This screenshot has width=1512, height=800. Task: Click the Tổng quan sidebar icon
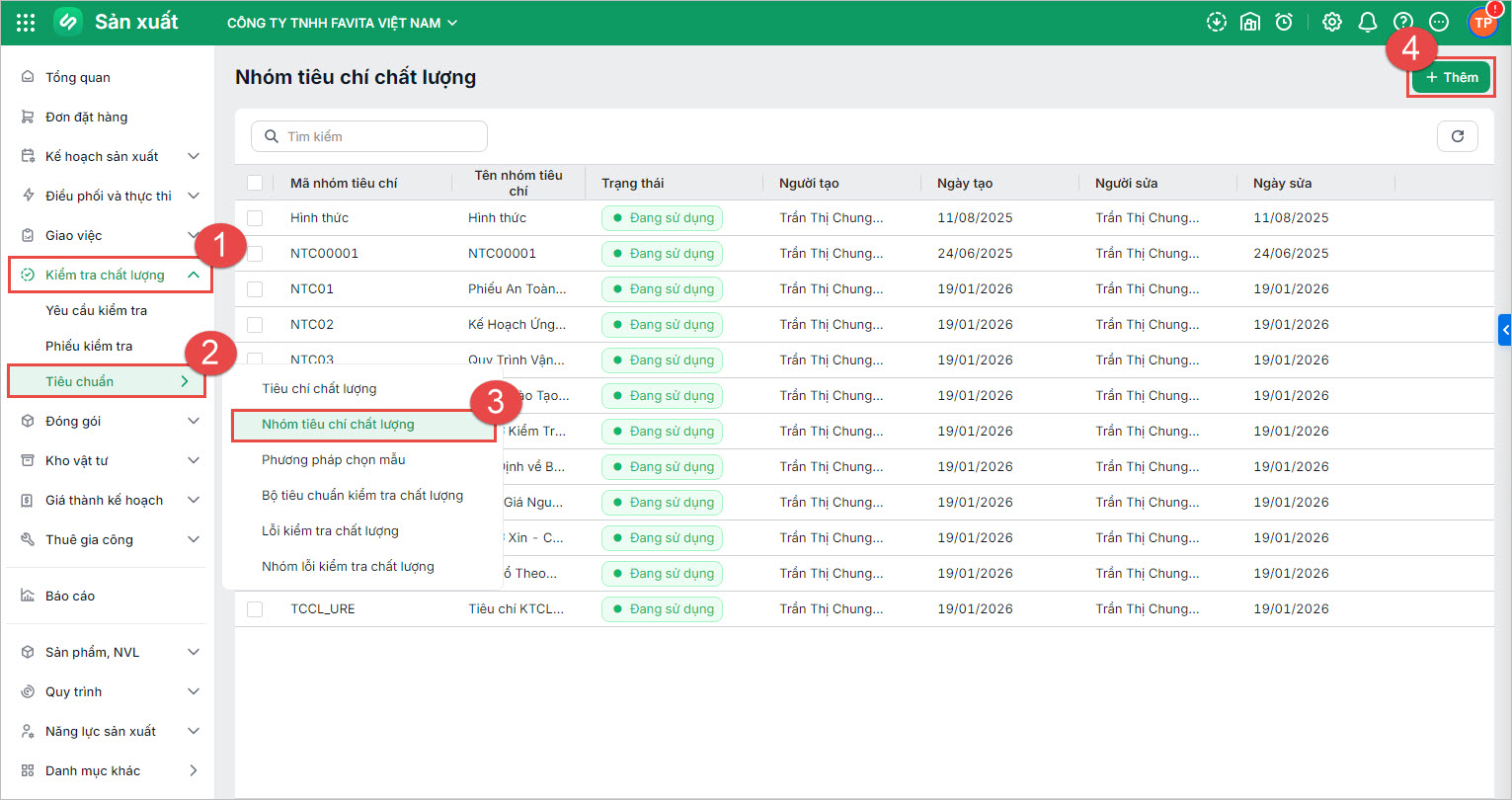28,77
